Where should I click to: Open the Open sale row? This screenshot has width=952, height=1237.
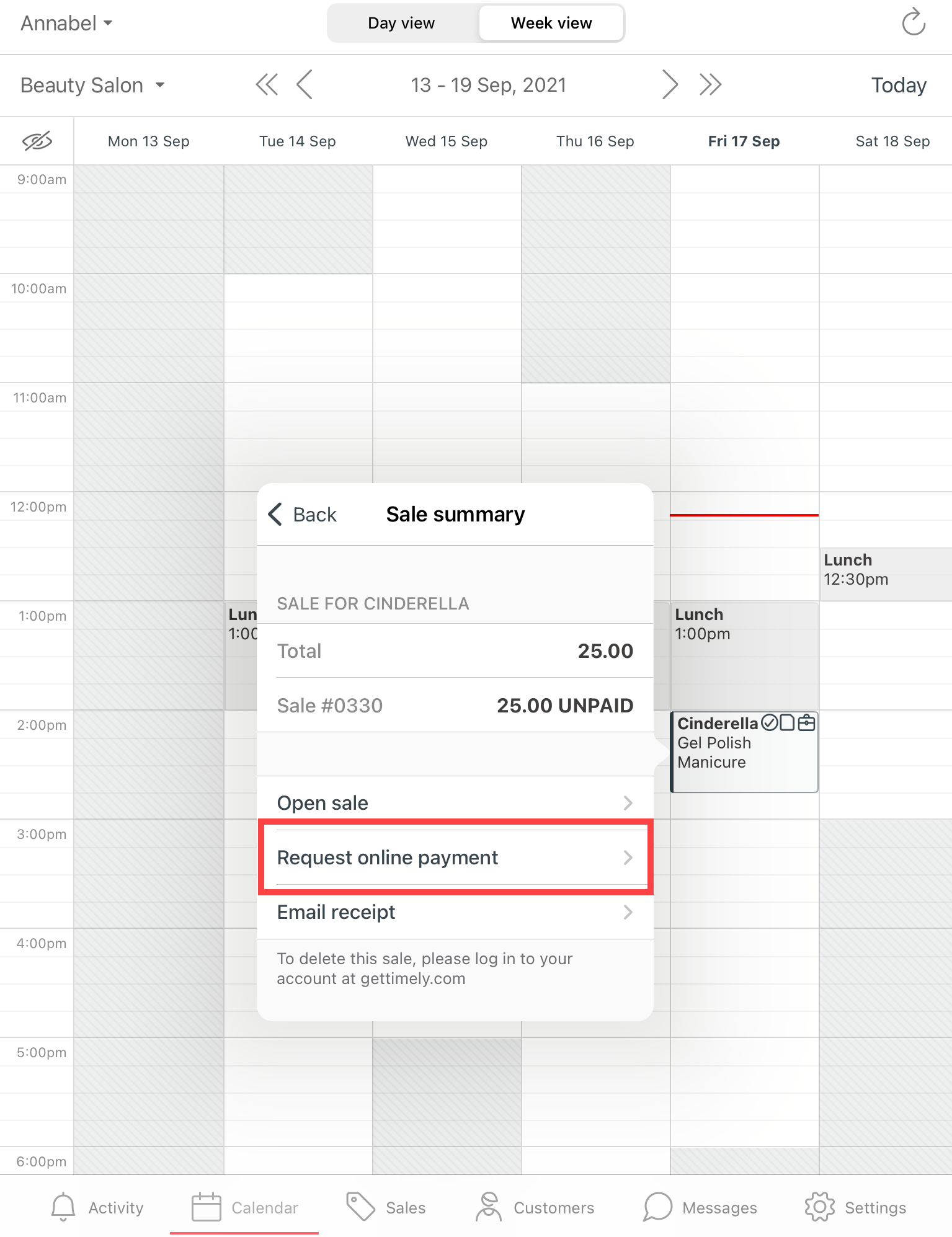click(x=455, y=803)
